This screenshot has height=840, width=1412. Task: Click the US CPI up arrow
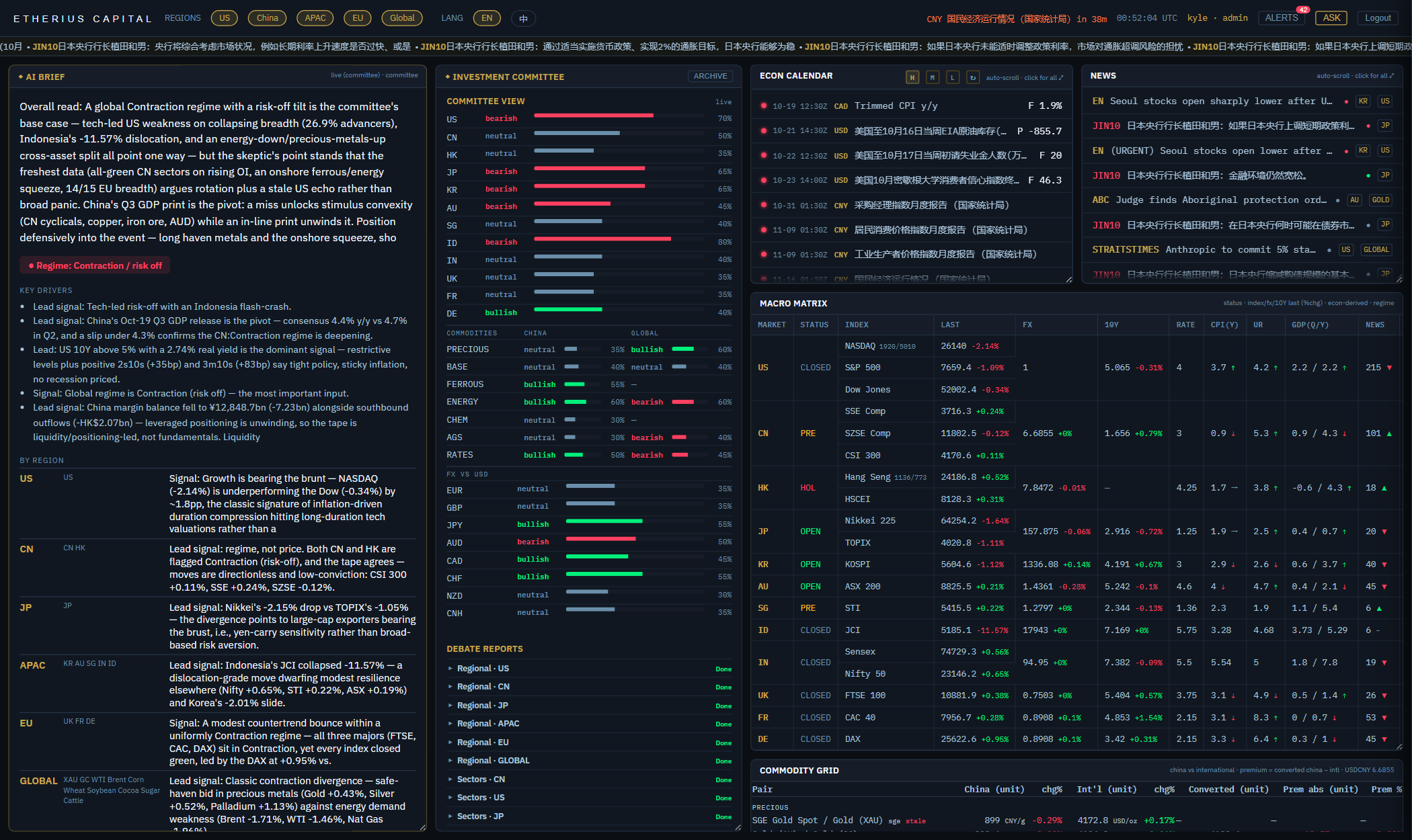click(x=1232, y=368)
